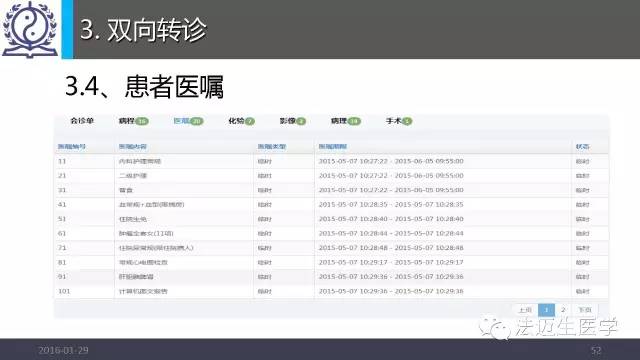
Task: Select current page 1 button
Action: click(x=546, y=310)
